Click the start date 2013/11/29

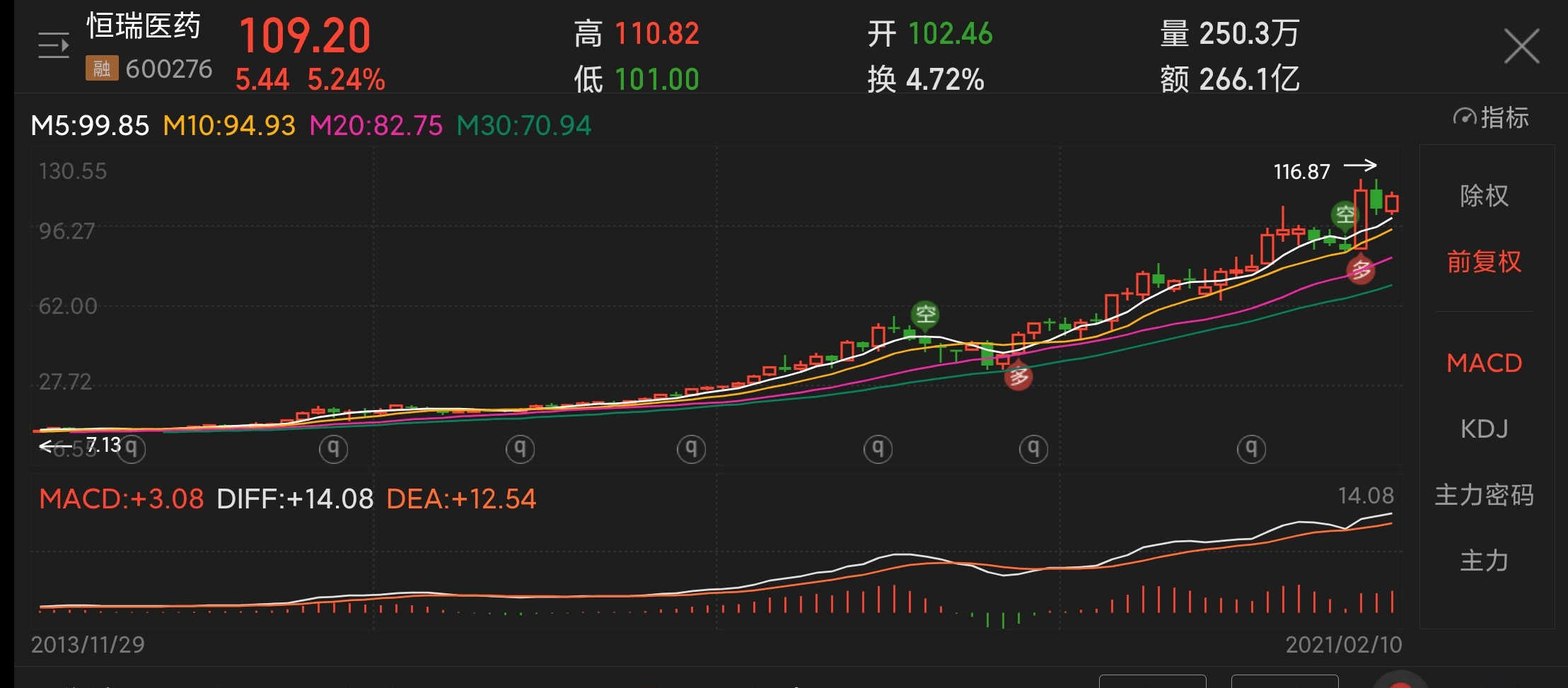[x=88, y=644]
